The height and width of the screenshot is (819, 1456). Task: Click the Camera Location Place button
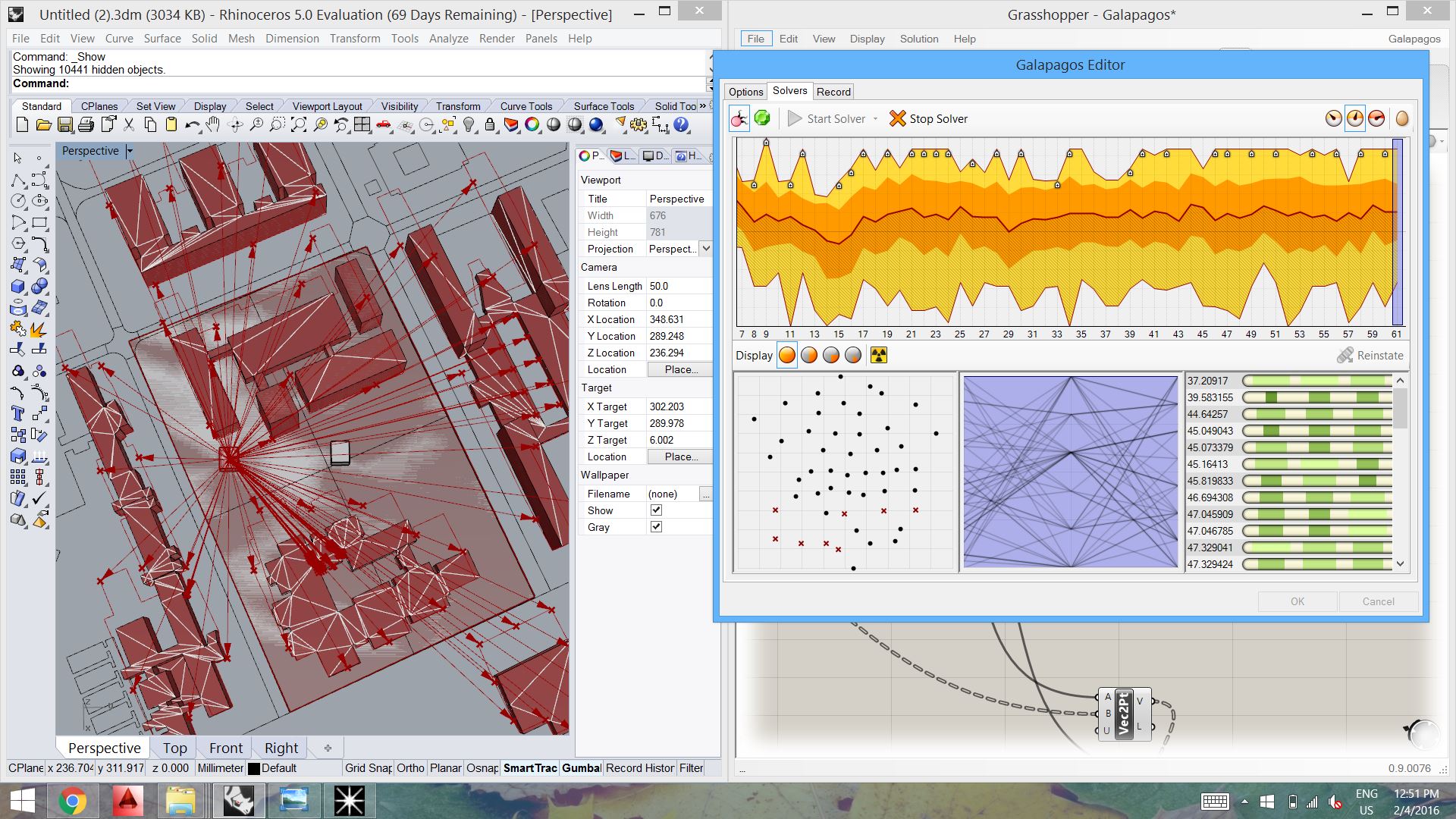[679, 370]
